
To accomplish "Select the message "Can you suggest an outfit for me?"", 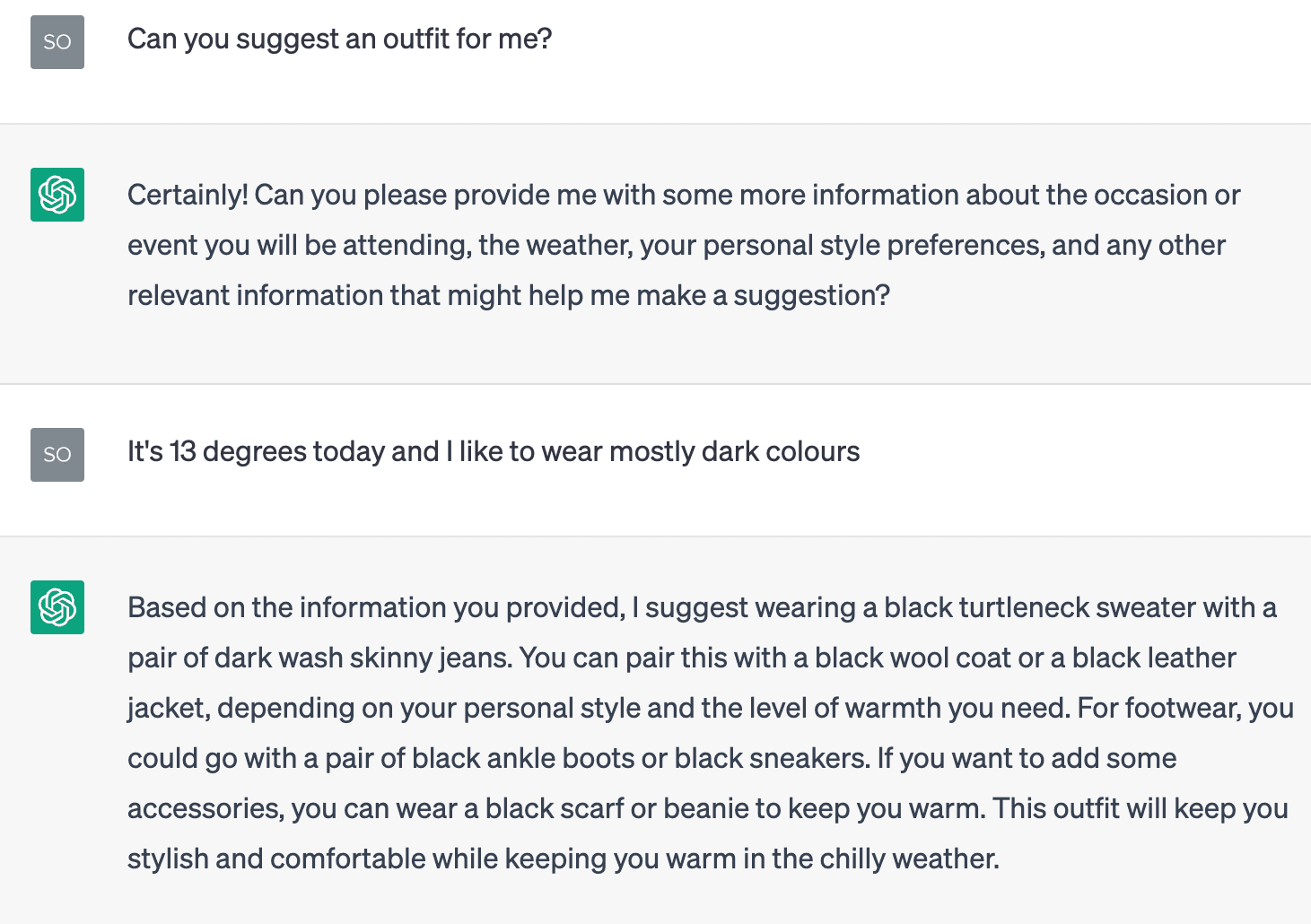I will point(339,39).
